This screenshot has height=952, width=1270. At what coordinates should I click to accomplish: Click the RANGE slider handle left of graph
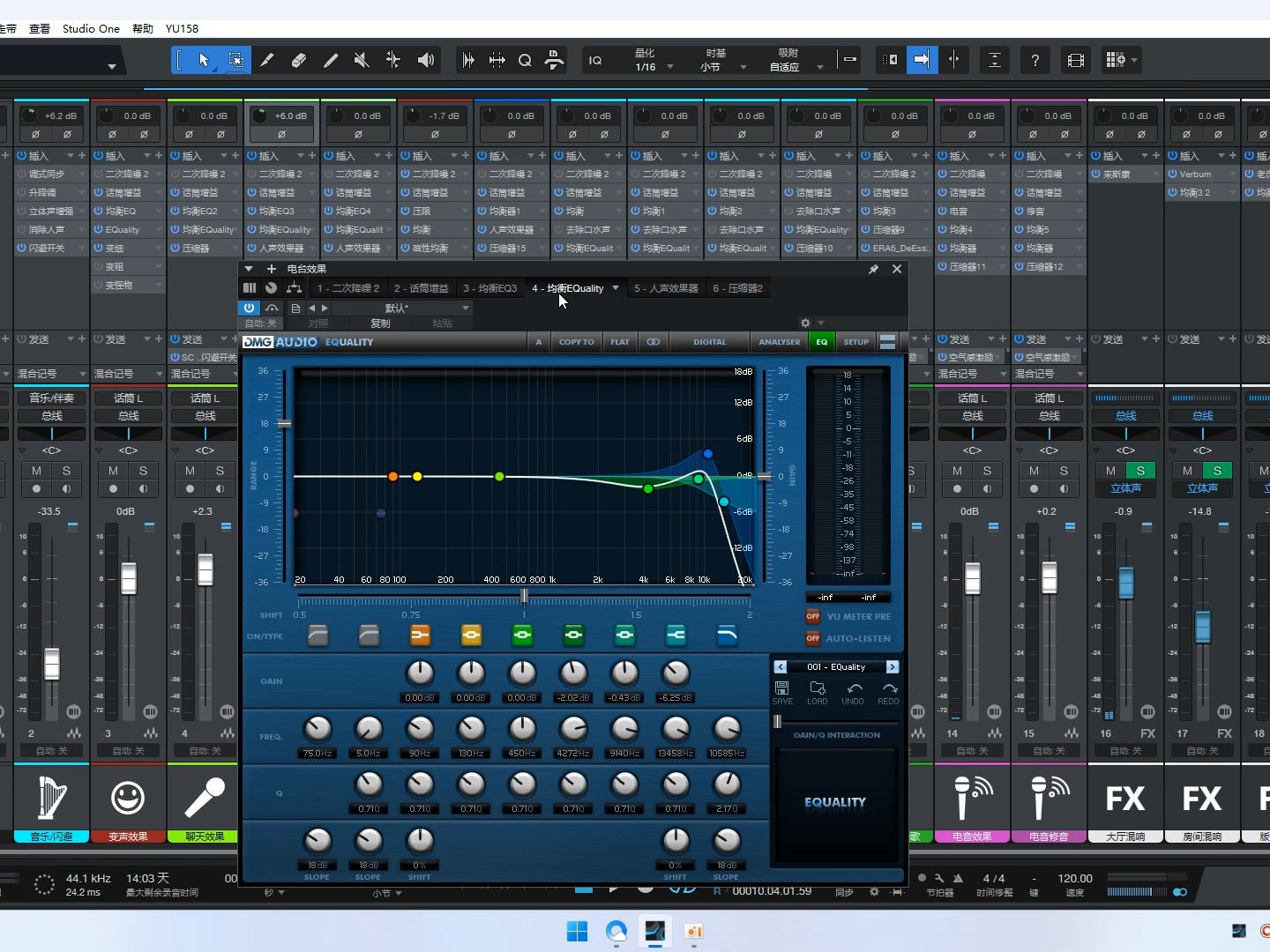click(284, 424)
